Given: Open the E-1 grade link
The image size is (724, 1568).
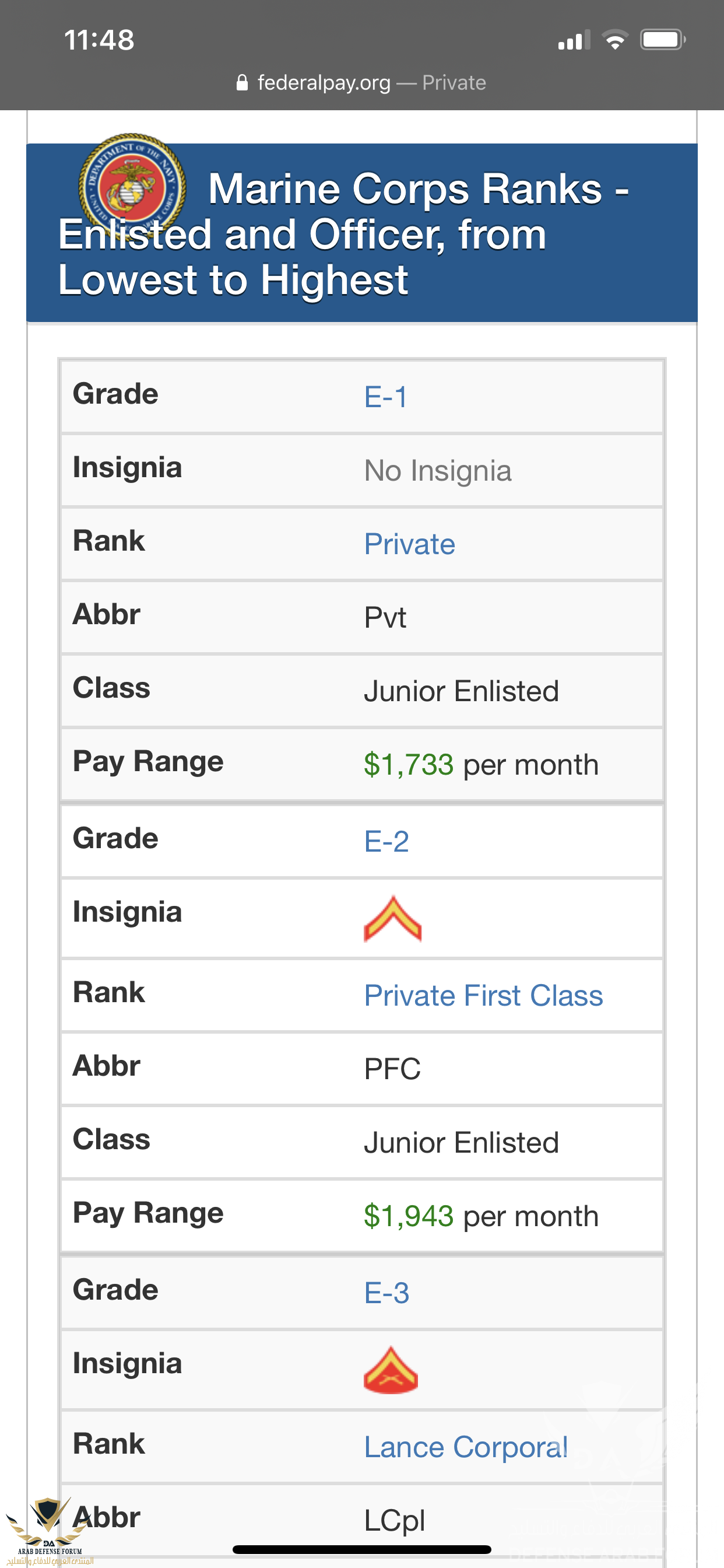Looking at the screenshot, I should (386, 397).
